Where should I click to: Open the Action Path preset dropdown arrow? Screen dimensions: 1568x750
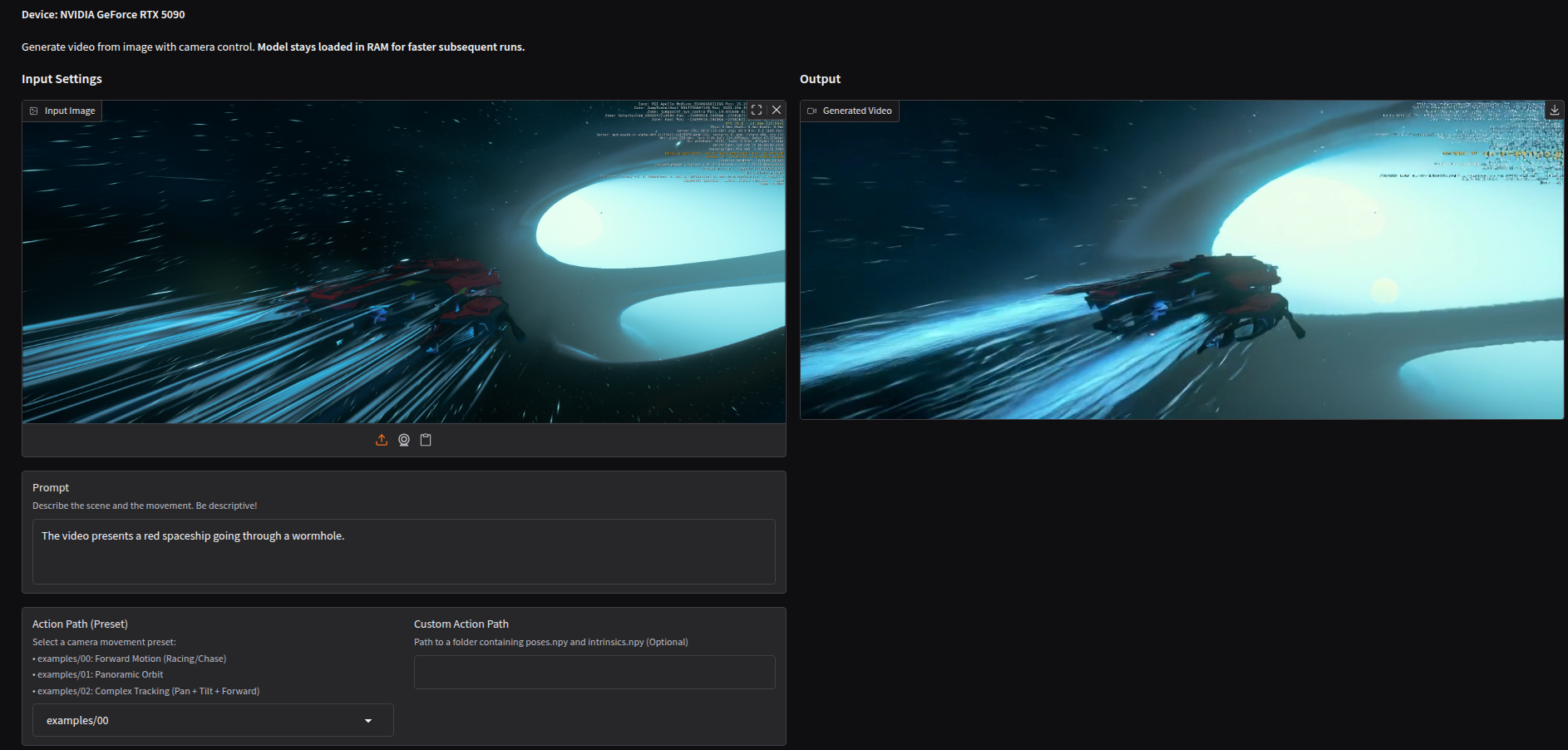[x=368, y=721]
